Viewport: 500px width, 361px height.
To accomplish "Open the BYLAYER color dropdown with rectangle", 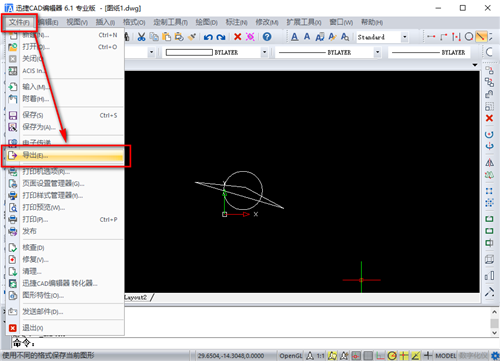I will [216, 52].
